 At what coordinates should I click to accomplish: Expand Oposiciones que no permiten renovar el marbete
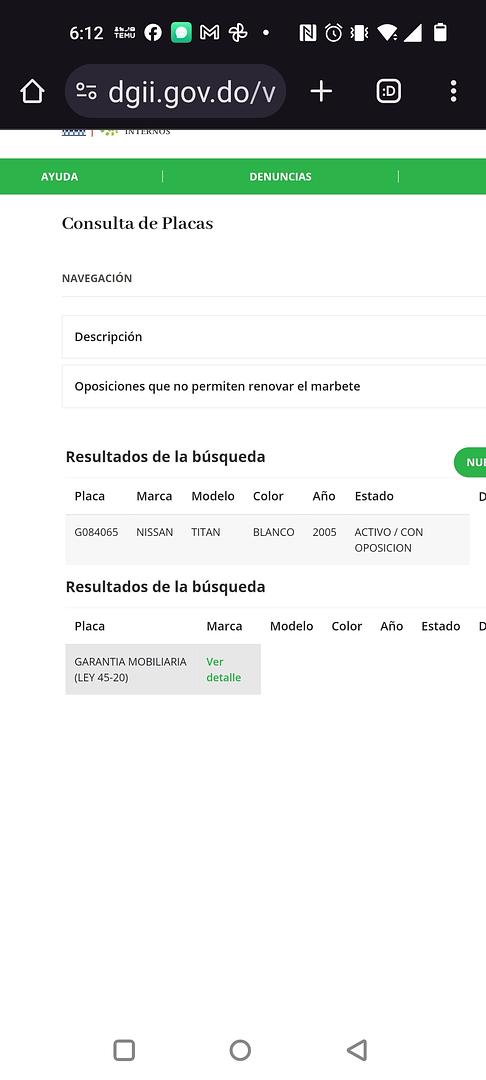274,386
